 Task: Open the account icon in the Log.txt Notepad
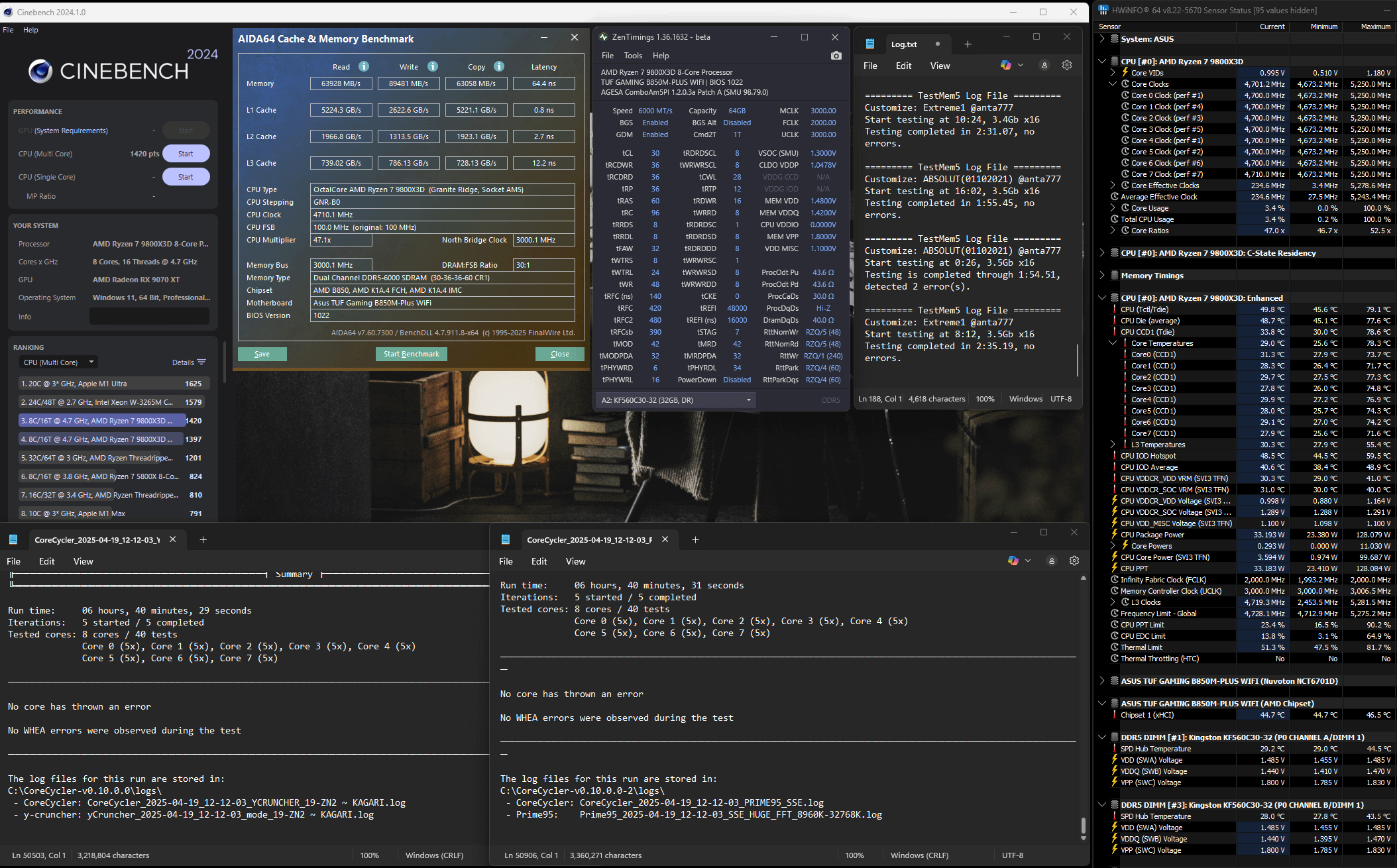point(1044,66)
